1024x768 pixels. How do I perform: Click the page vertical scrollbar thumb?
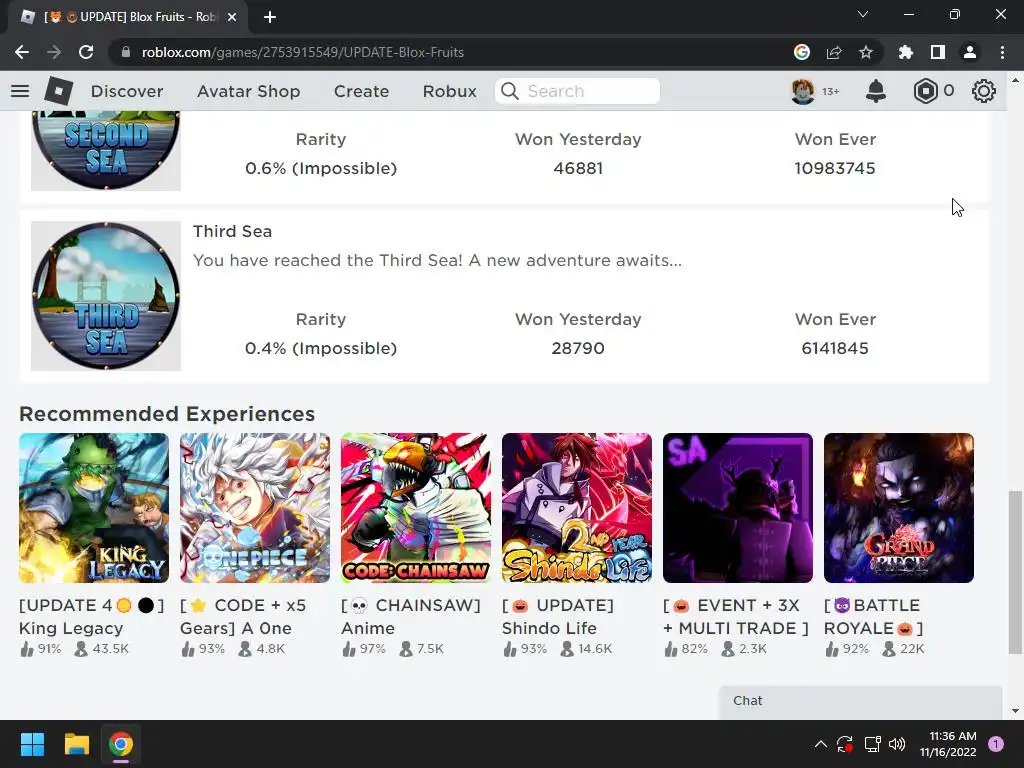click(1015, 571)
